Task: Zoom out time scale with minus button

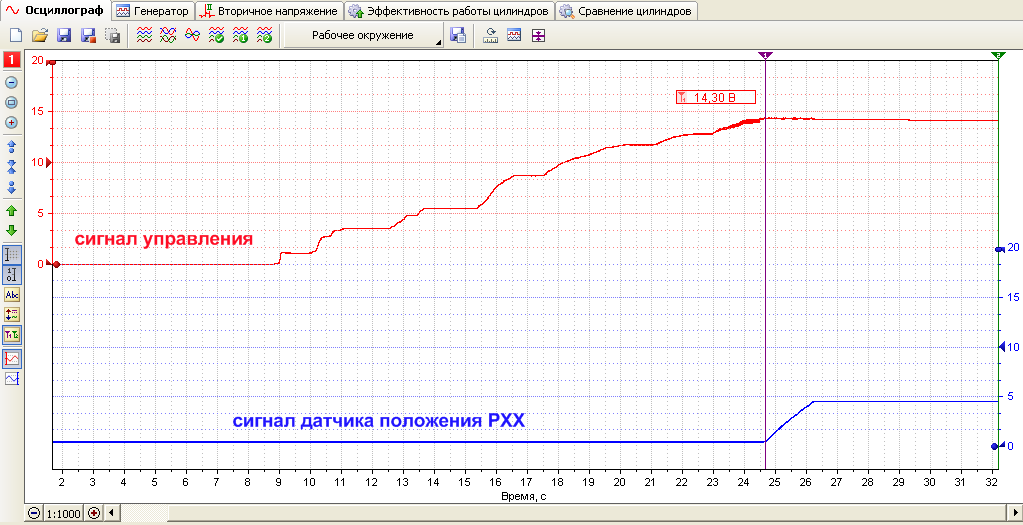Action: pyautogui.click(x=34, y=513)
